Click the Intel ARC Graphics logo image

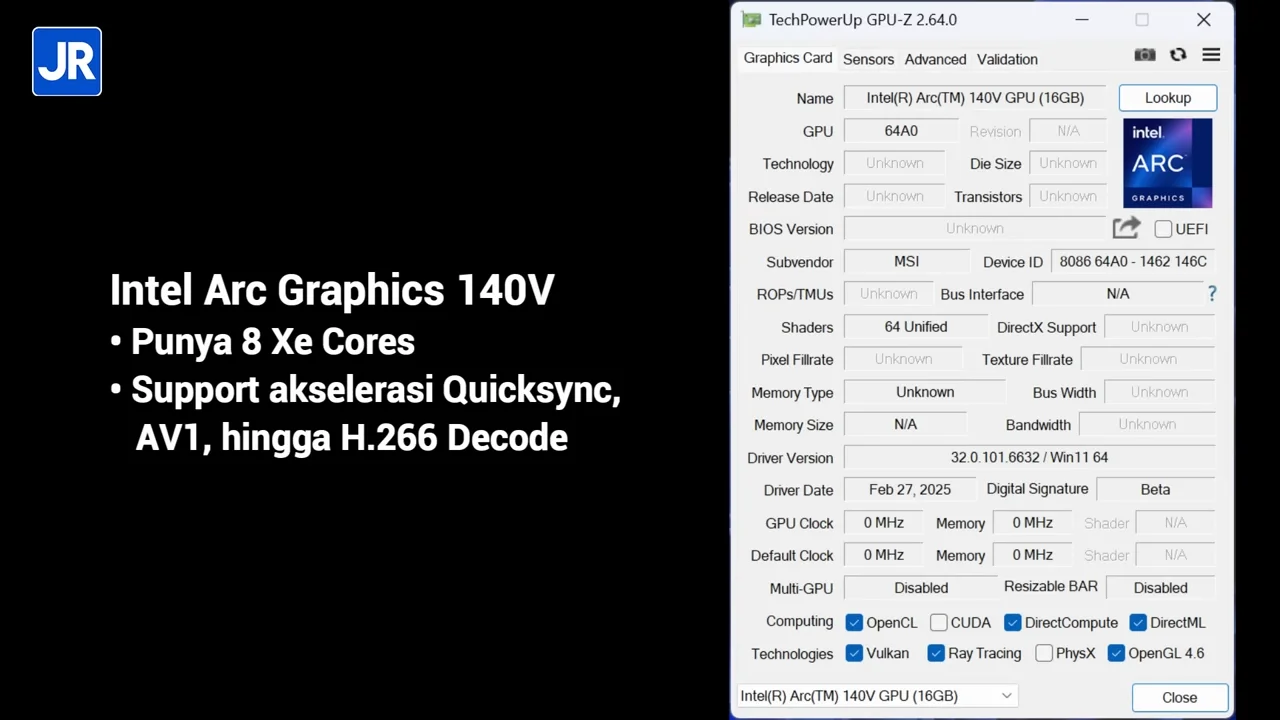pyautogui.click(x=1167, y=162)
